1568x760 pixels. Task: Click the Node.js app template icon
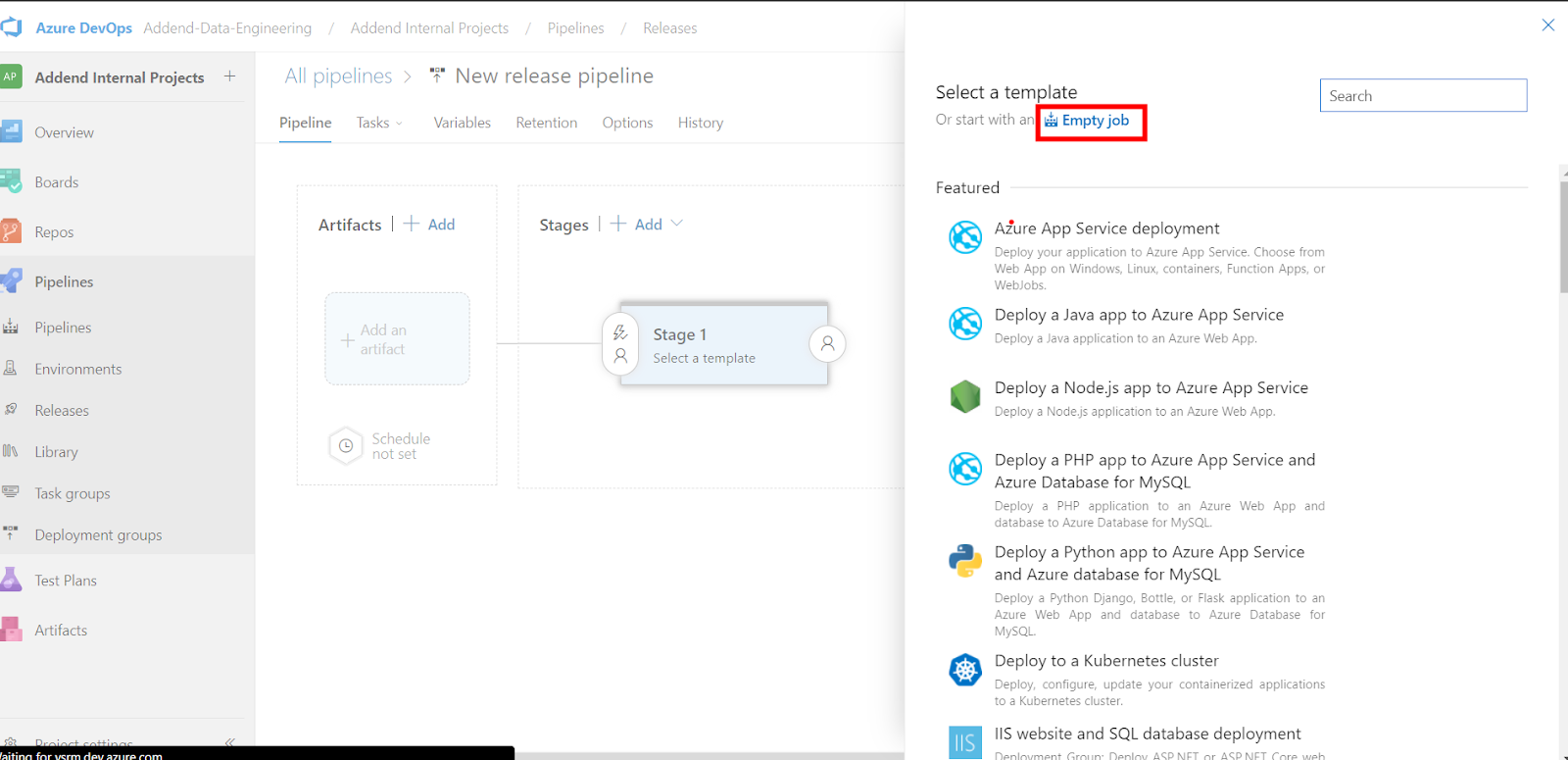click(x=965, y=396)
